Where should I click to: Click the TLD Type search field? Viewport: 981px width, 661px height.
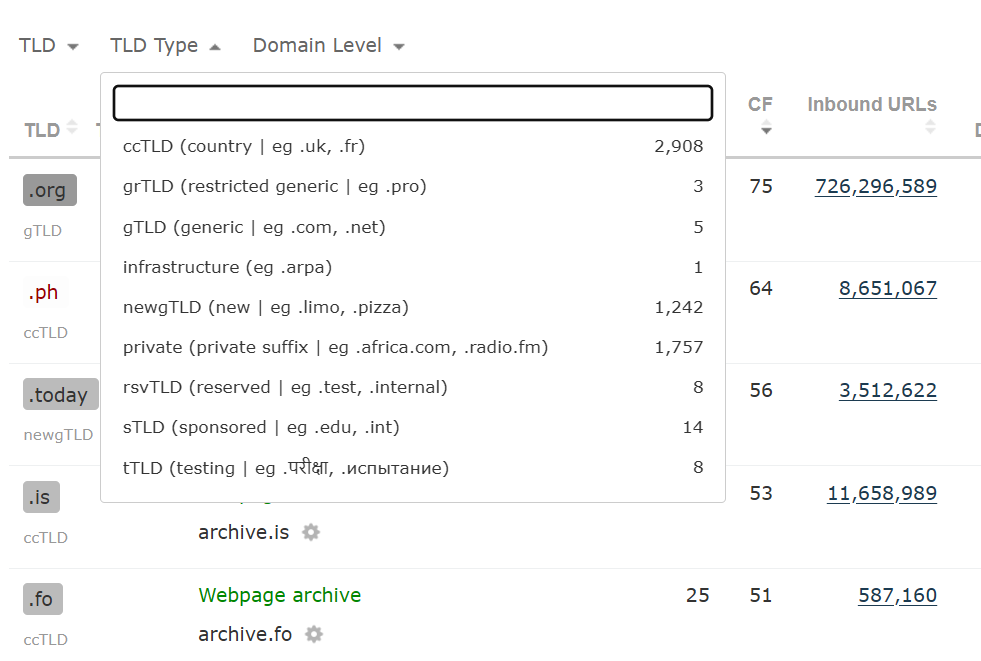(x=412, y=103)
